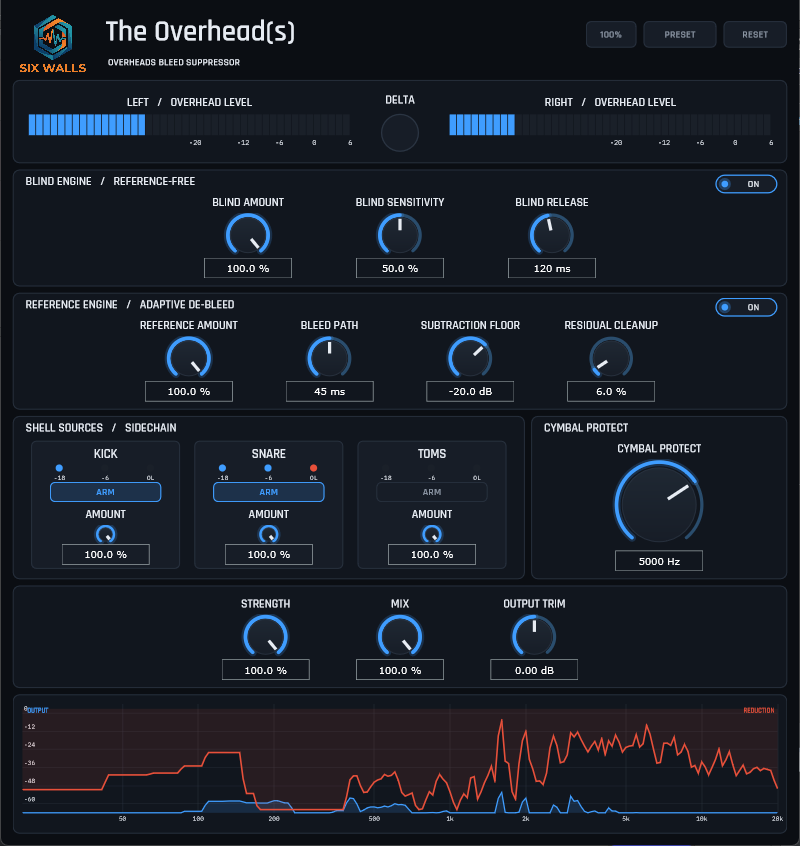Click the 'REFERENCE ENGINE / ADAPTIVE DE-BLEED' heading

(x=129, y=304)
